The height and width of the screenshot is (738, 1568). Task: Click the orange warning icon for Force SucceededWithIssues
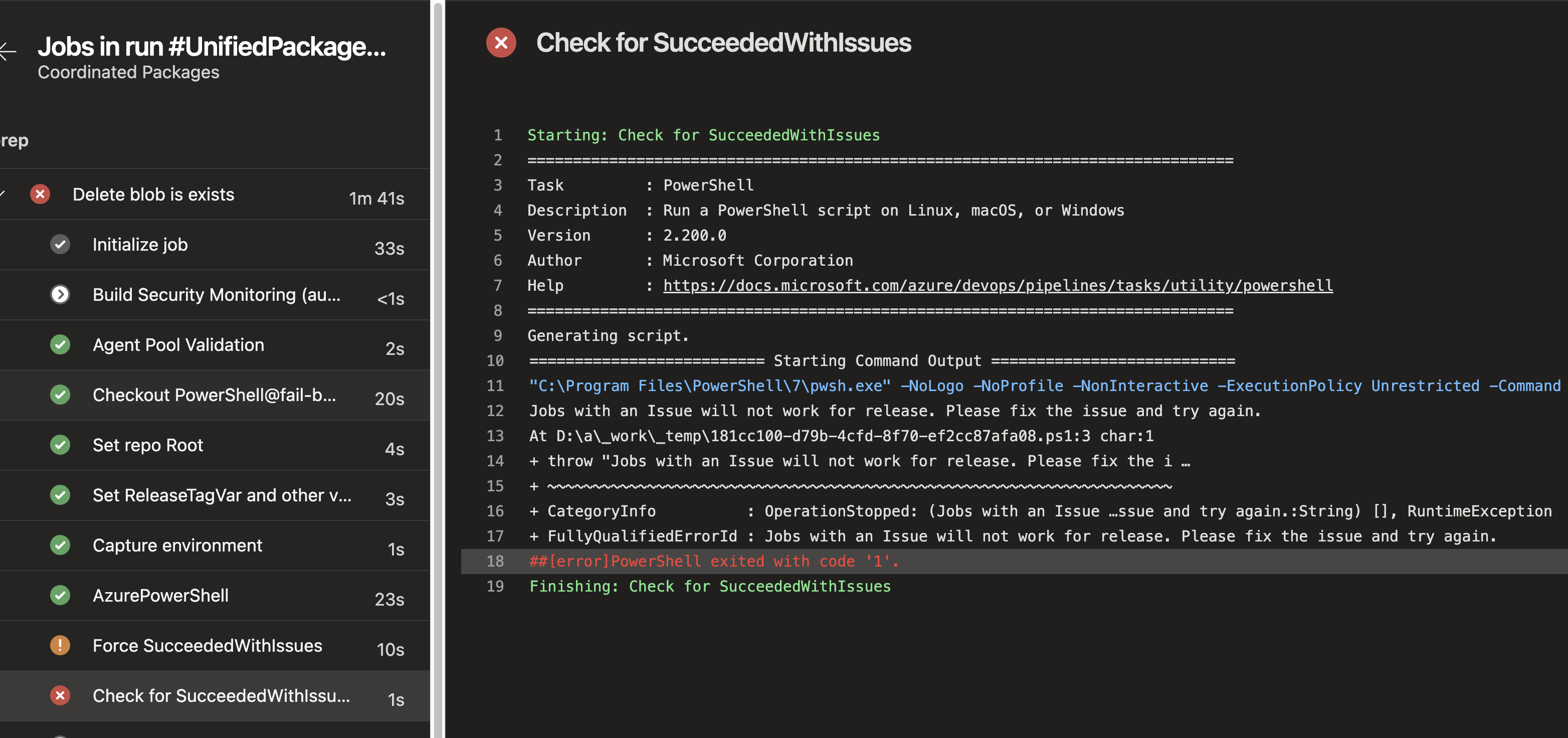[60, 645]
